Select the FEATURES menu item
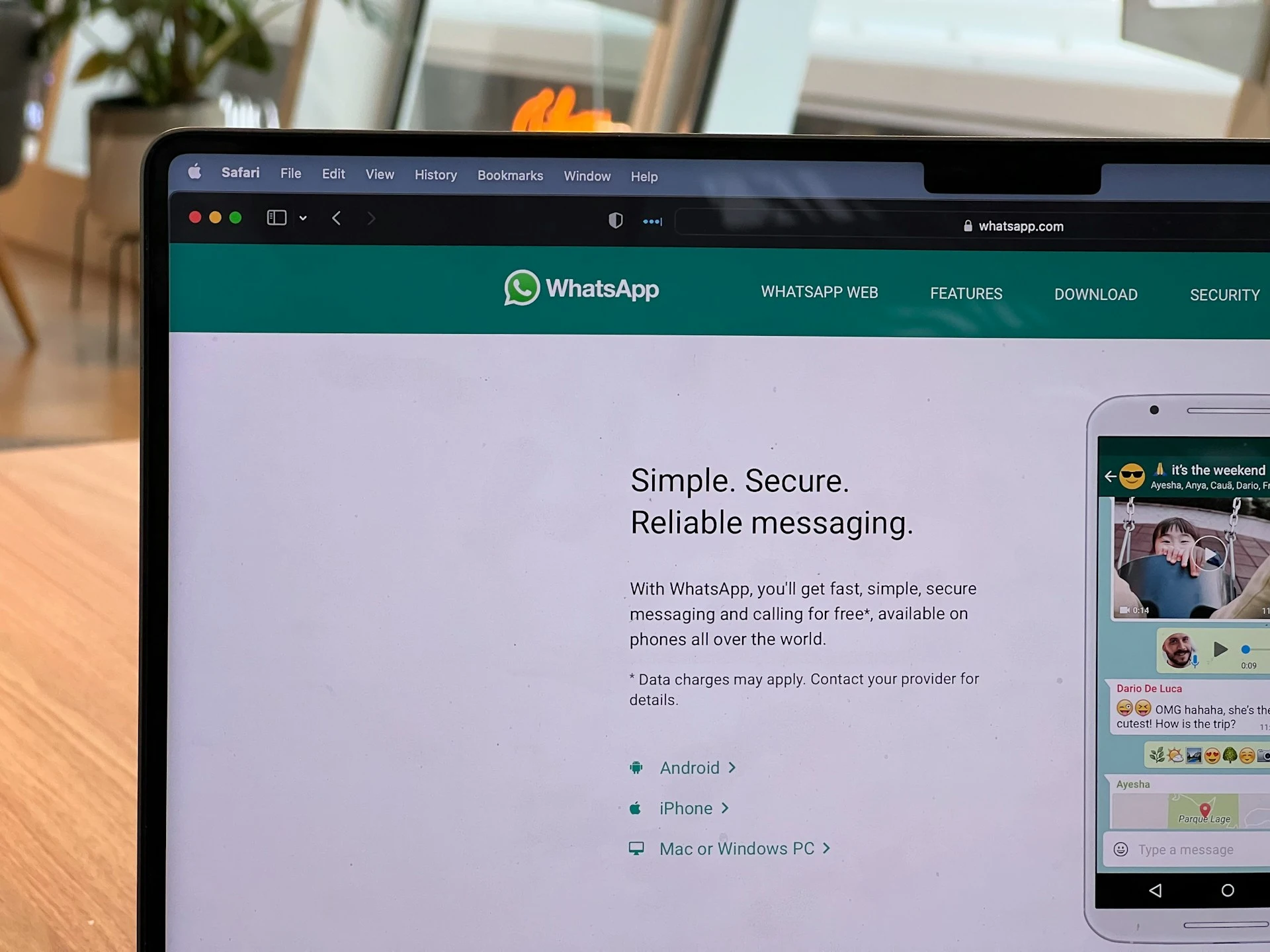The image size is (1270, 952). (966, 294)
